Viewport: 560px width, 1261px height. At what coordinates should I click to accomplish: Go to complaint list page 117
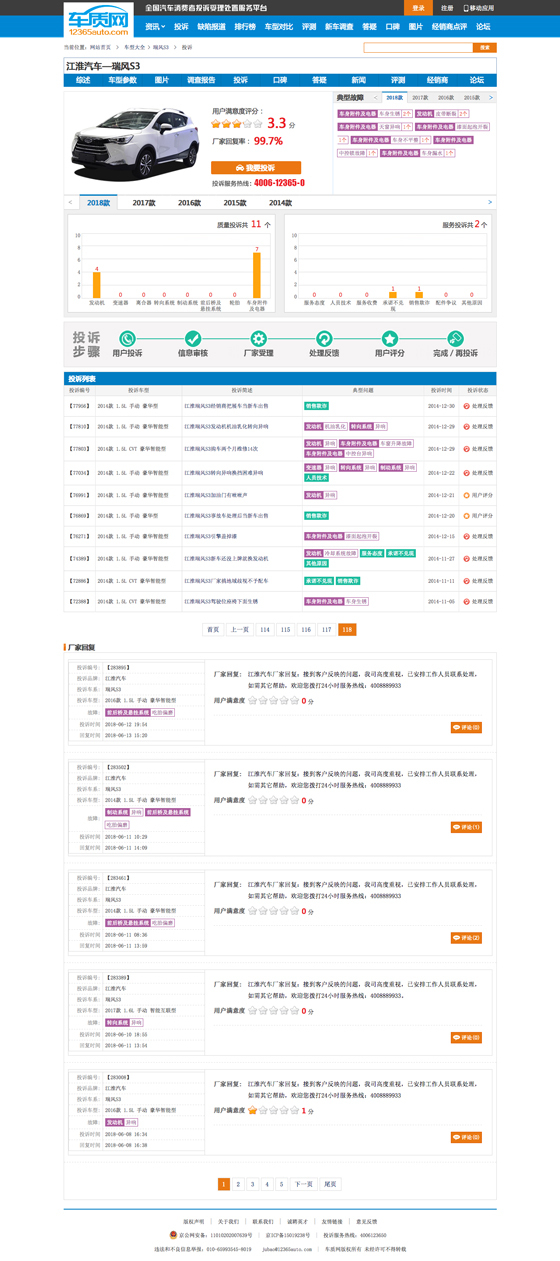pos(326,630)
